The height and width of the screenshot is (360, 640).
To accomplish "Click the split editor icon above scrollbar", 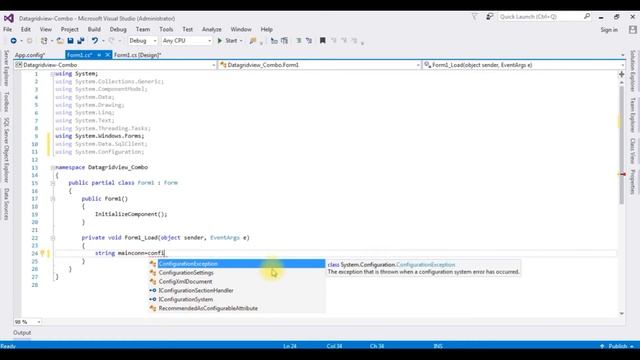I will pyautogui.click(x=622, y=74).
